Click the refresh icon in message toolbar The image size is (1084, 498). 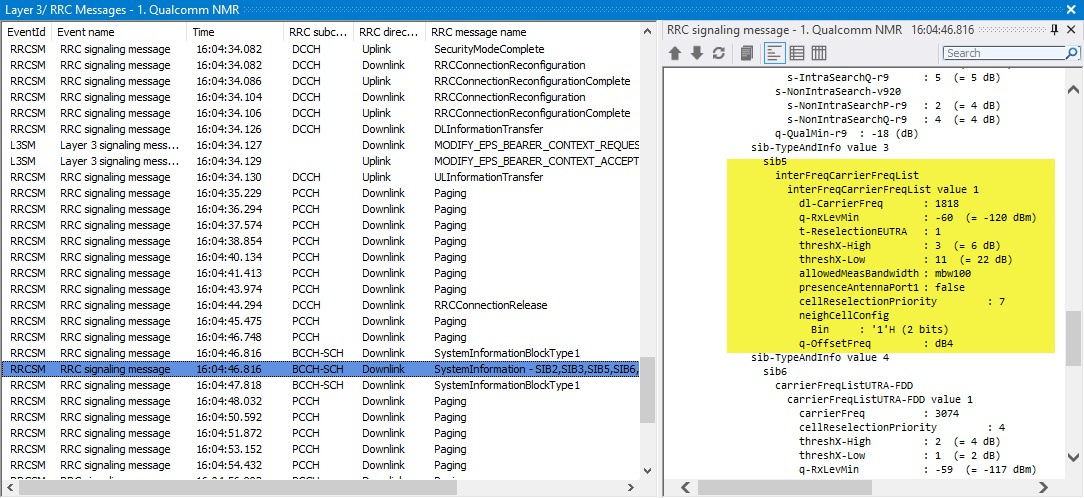pos(717,53)
